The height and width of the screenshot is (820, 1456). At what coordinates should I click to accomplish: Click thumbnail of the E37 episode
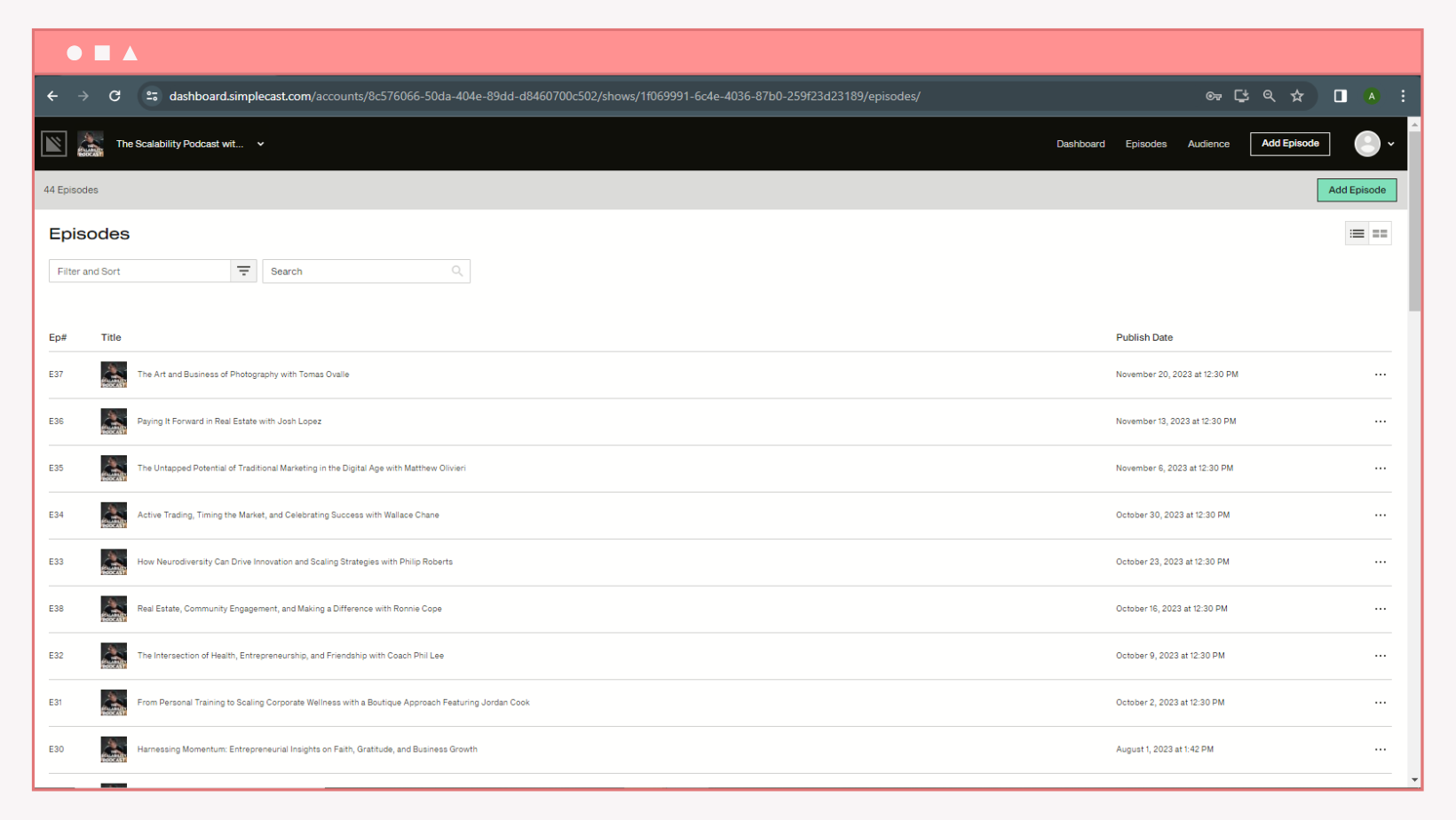(114, 375)
